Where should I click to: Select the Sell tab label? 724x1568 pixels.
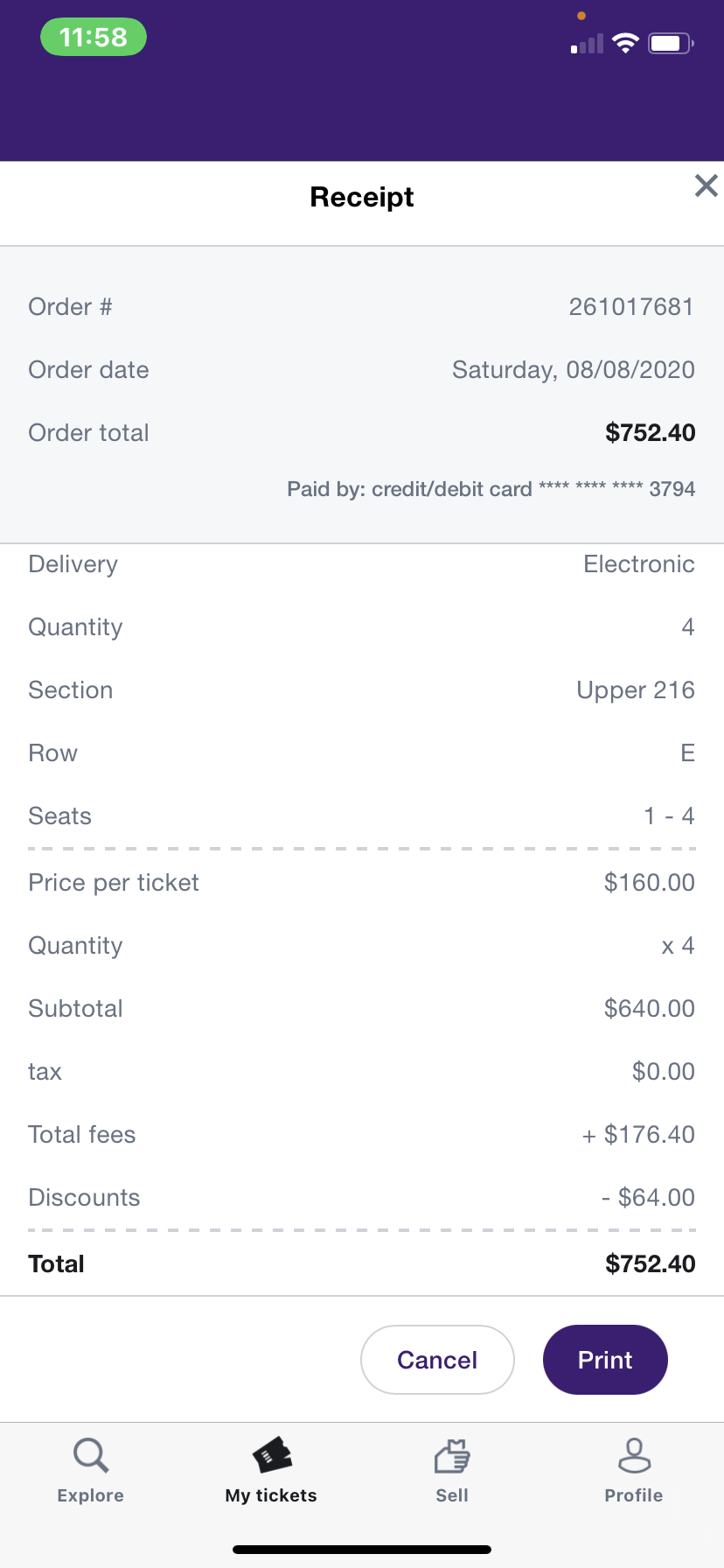click(x=452, y=1495)
